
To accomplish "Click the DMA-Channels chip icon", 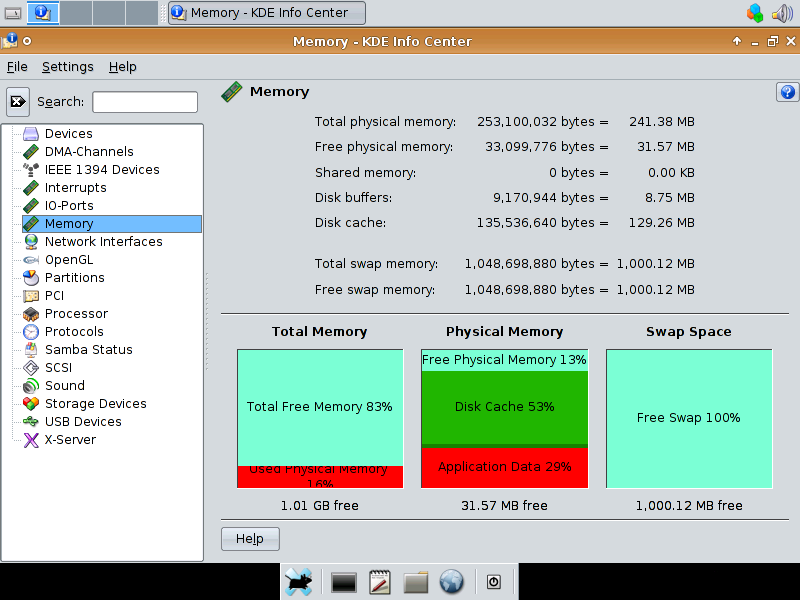I will (x=31, y=152).
